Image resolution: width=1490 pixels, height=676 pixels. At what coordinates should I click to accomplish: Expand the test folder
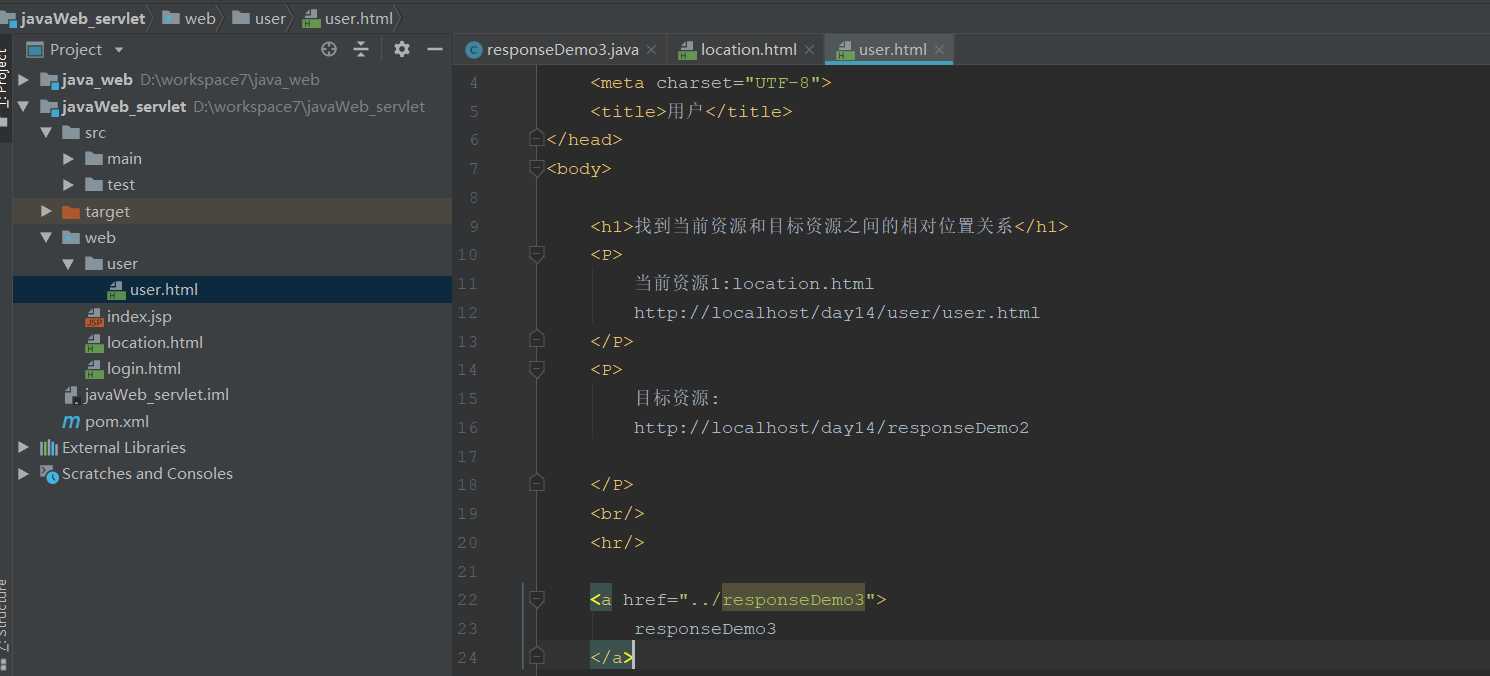click(68, 185)
